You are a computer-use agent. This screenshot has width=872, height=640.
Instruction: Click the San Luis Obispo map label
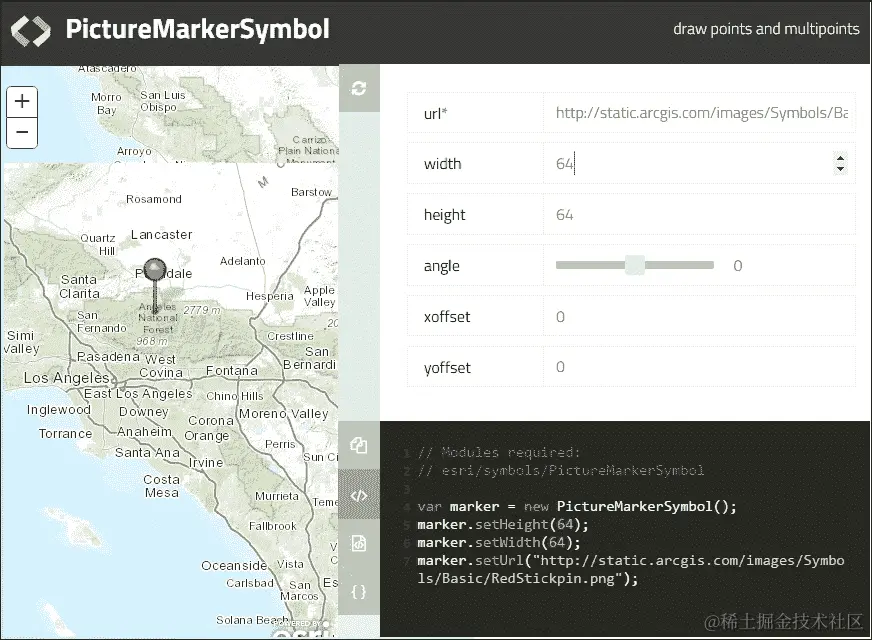[x=161, y=101]
